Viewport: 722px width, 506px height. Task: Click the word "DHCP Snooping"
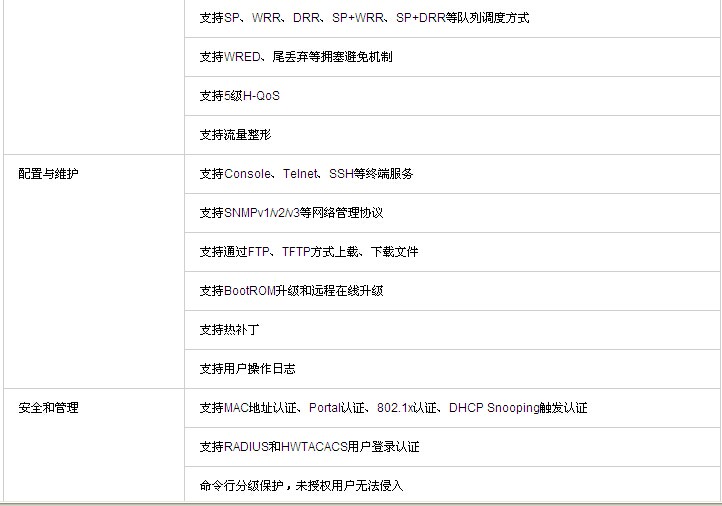coord(493,408)
